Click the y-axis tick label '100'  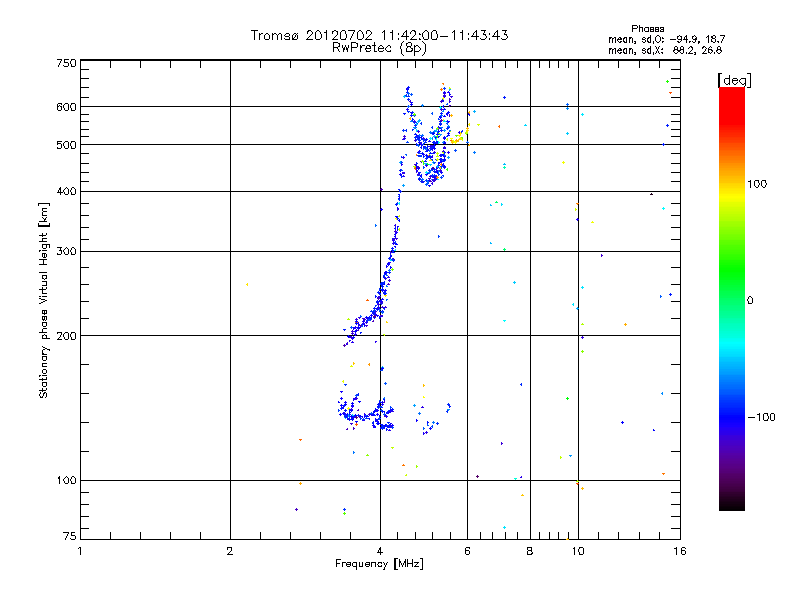click(x=67, y=480)
